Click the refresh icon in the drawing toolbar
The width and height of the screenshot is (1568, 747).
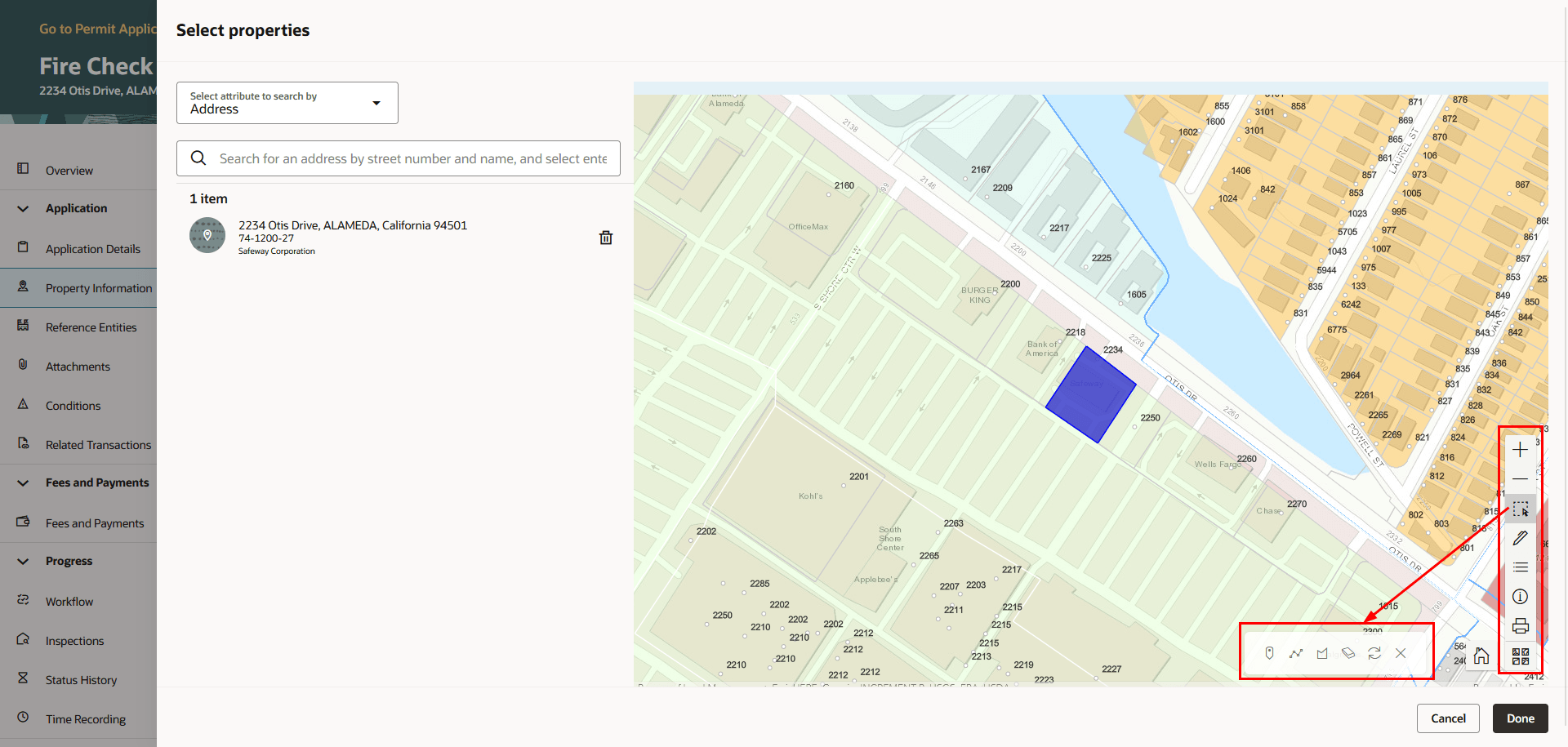click(x=1374, y=653)
